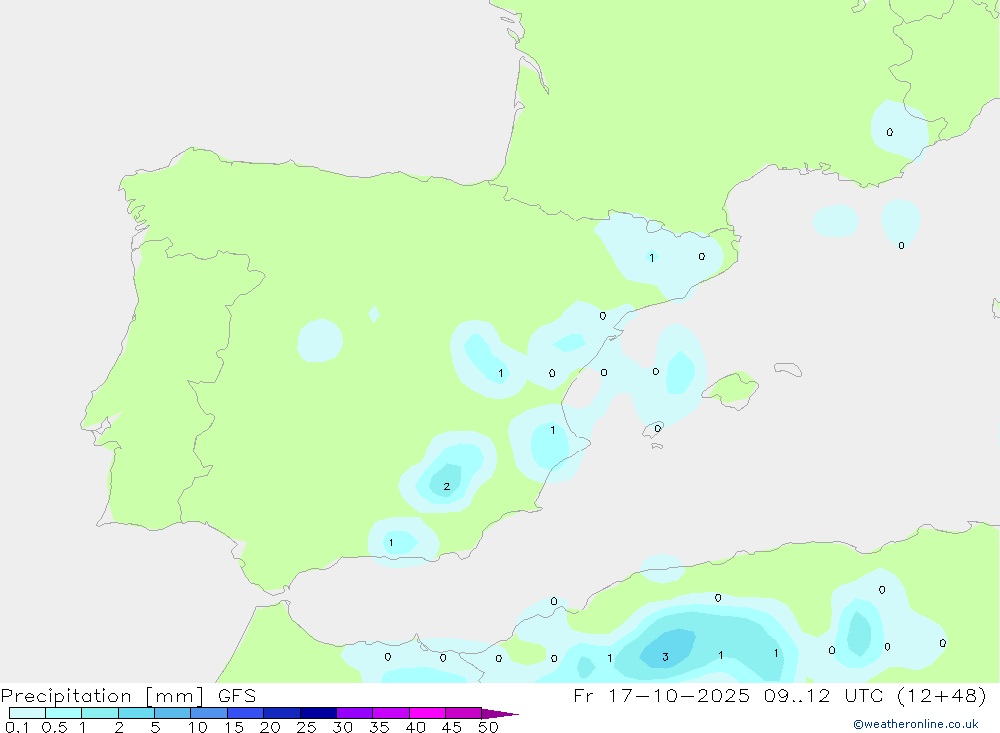This screenshot has height=733, width=1000.
Task: Pick the 15 to 20 mm legend swatch
Action: pyautogui.click(x=245, y=713)
